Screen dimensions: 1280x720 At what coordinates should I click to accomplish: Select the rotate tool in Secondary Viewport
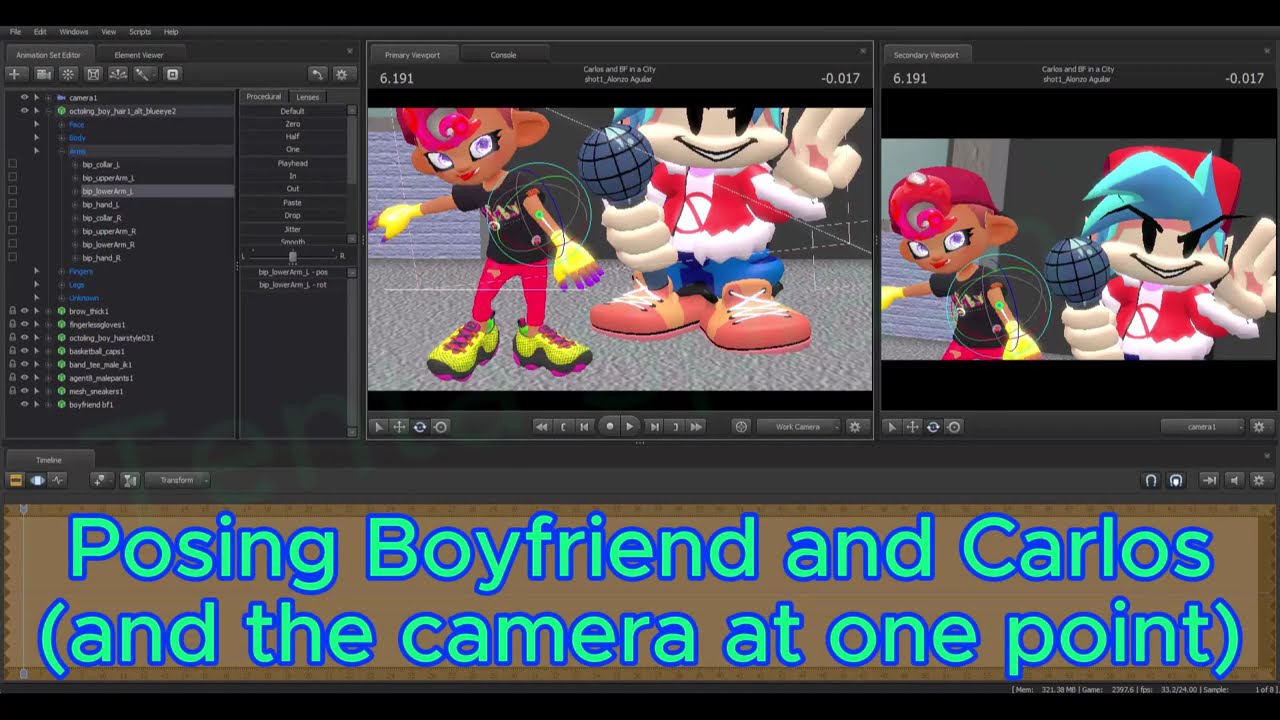pyautogui.click(x=933, y=427)
